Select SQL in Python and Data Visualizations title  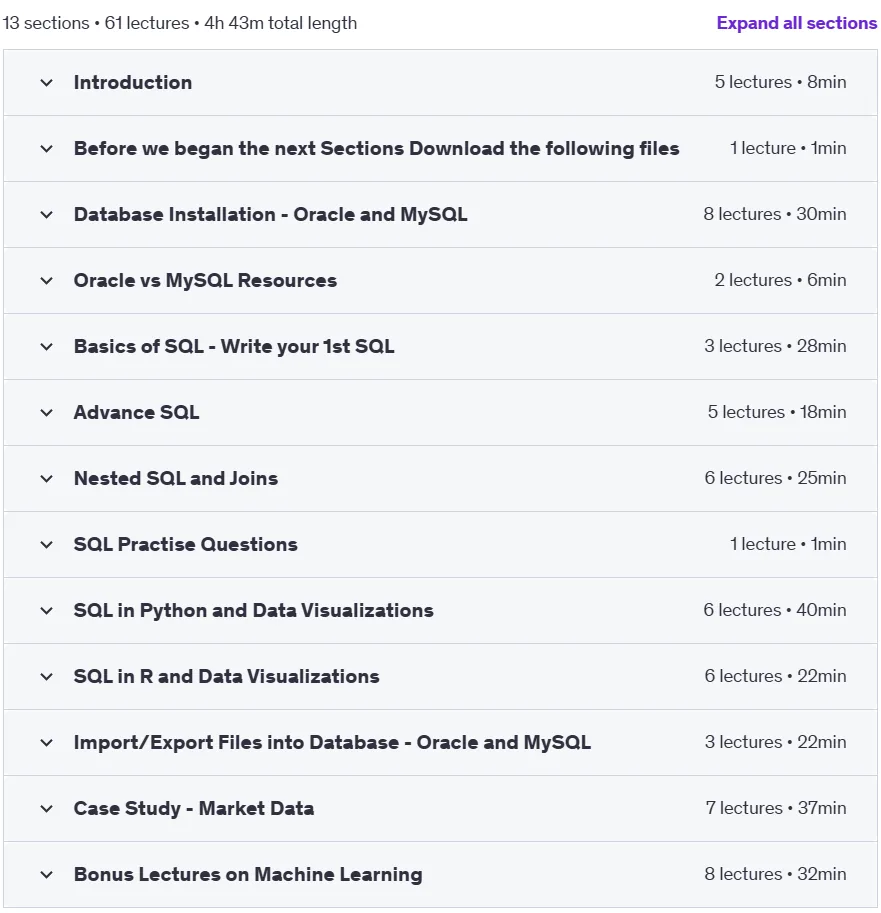coord(253,610)
